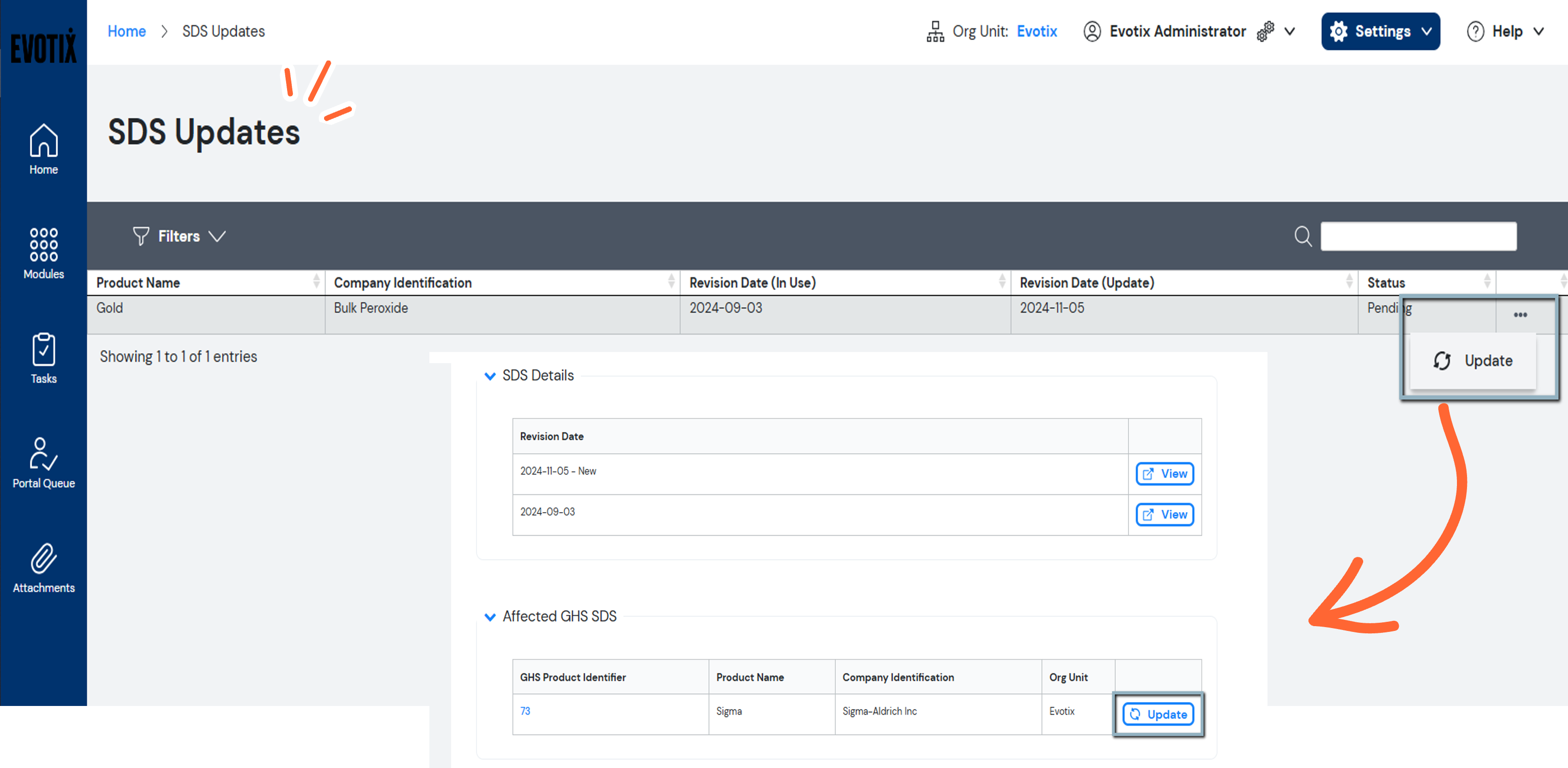Viewport: 1568px width, 768px height.
Task: Select the Gold product name cell
Action: click(x=206, y=315)
